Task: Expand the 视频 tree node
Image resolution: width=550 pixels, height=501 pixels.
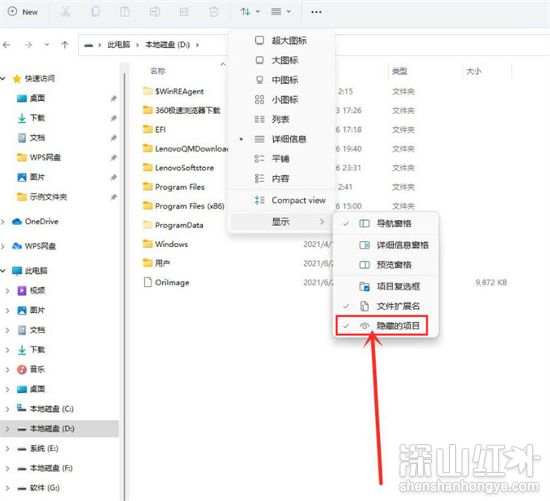Action: (x=7, y=290)
